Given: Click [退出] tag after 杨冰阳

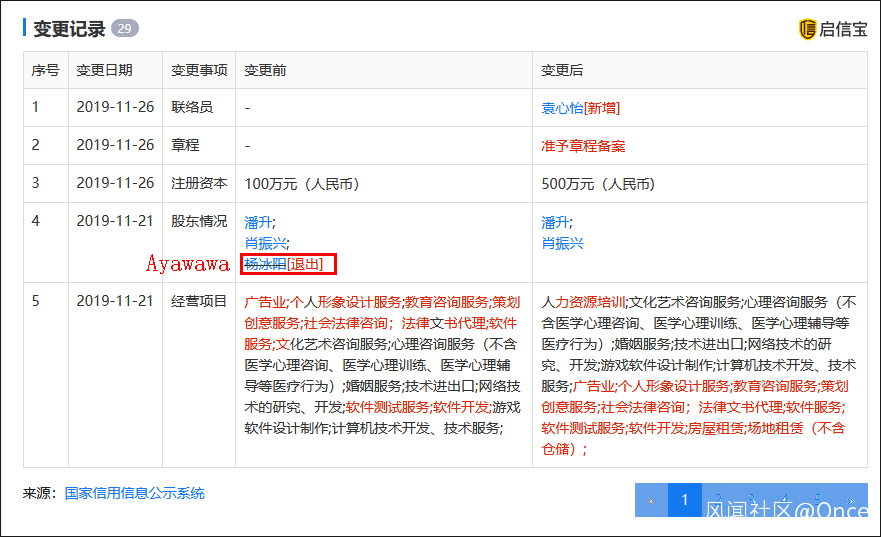Looking at the screenshot, I should click(x=305, y=264).
